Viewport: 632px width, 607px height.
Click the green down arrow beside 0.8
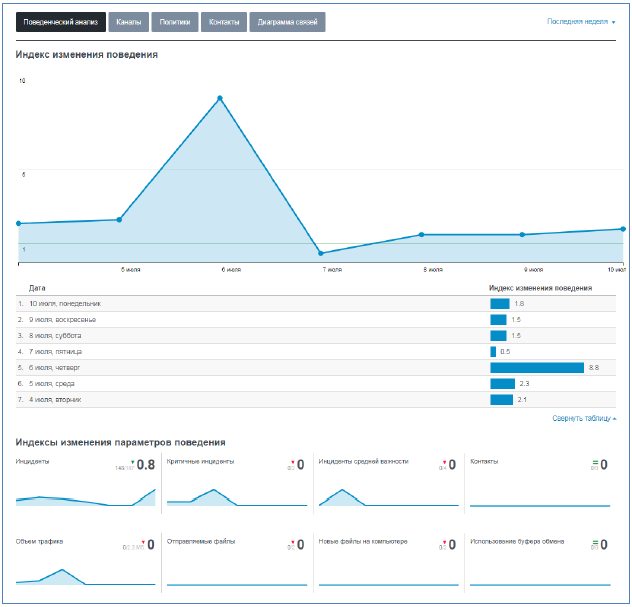pos(133,462)
